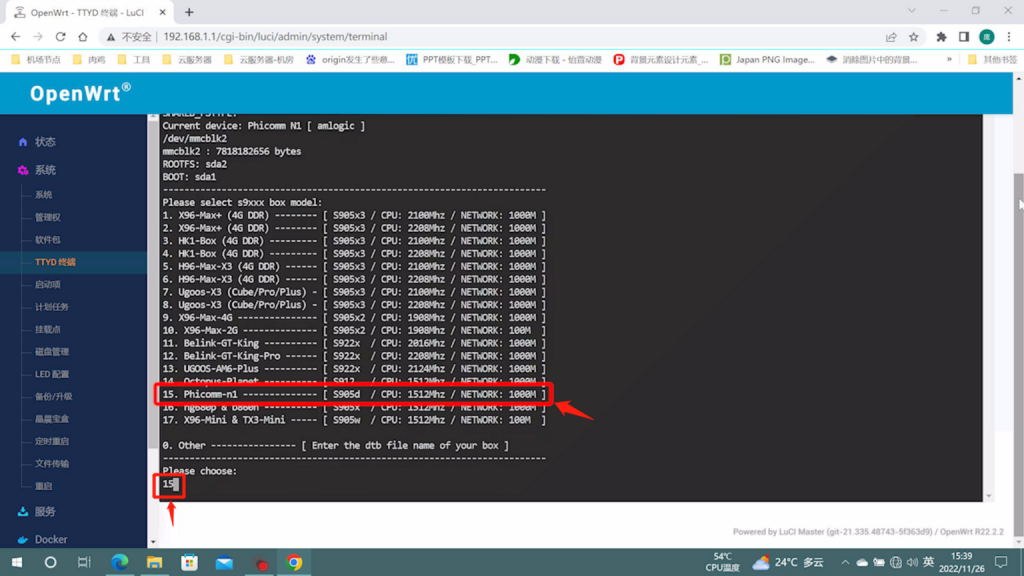The height and width of the screenshot is (576, 1024).
Task: Click the sidebar scrollbar down arrow
Action: click(153, 542)
